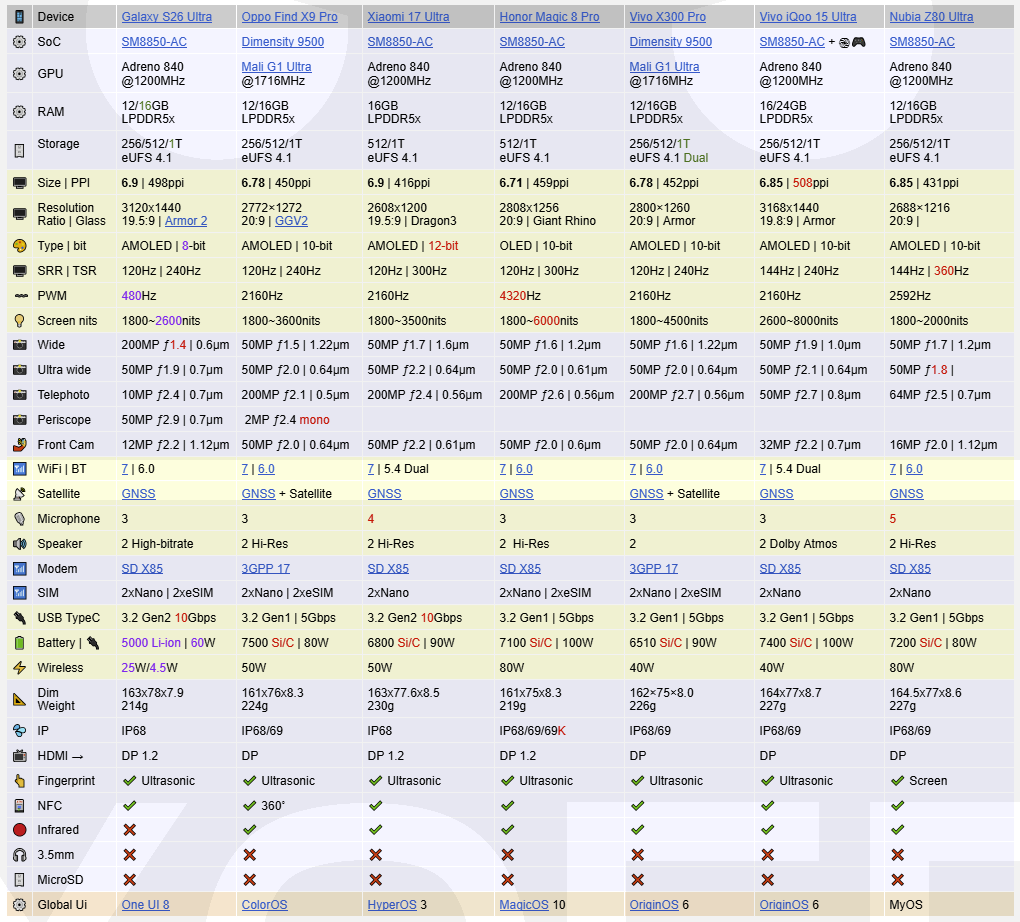Click GNSS link in Honor Magic 8 Pro column
Screen dimensions: 1020x922
coord(517,494)
